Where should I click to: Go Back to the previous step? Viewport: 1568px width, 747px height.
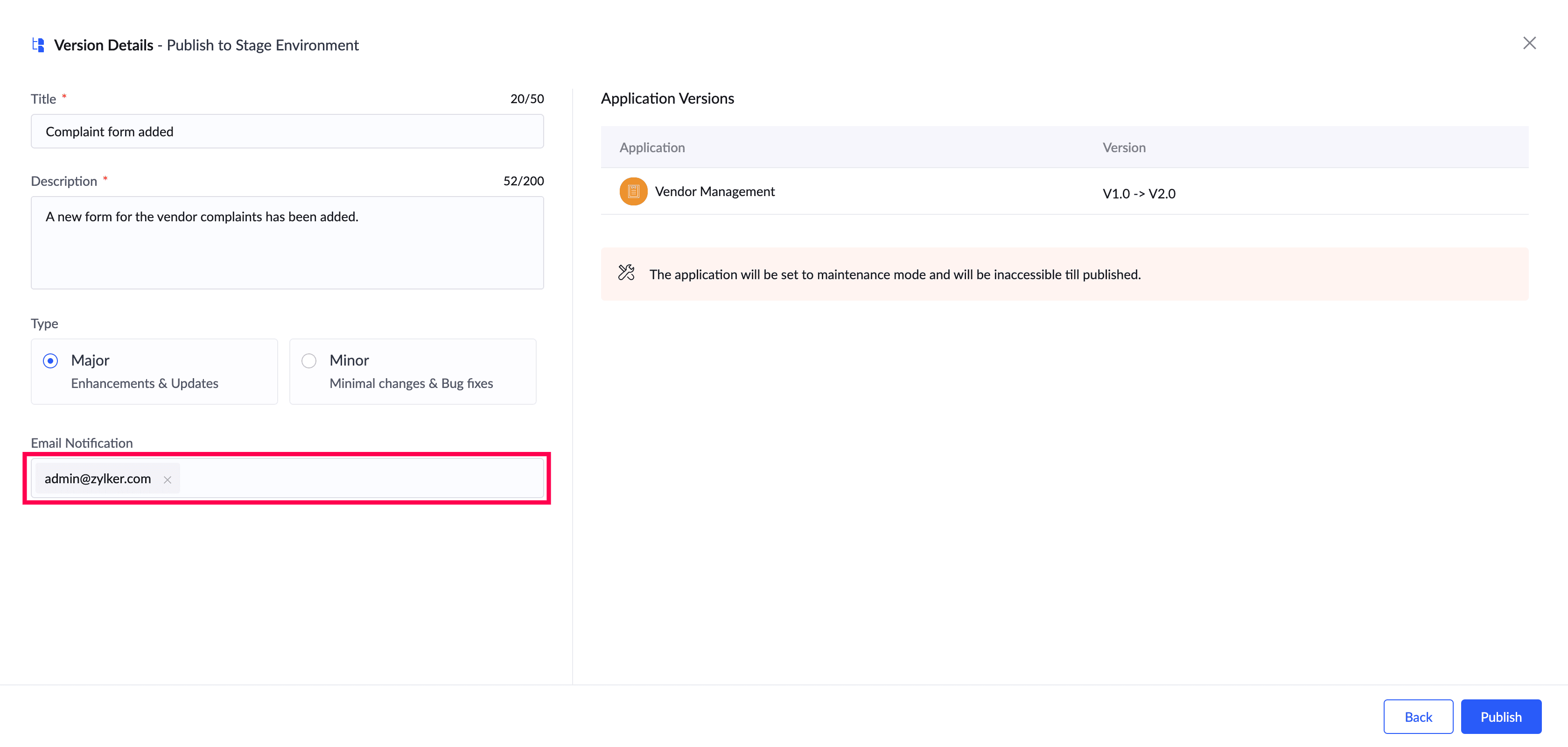click(1418, 717)
